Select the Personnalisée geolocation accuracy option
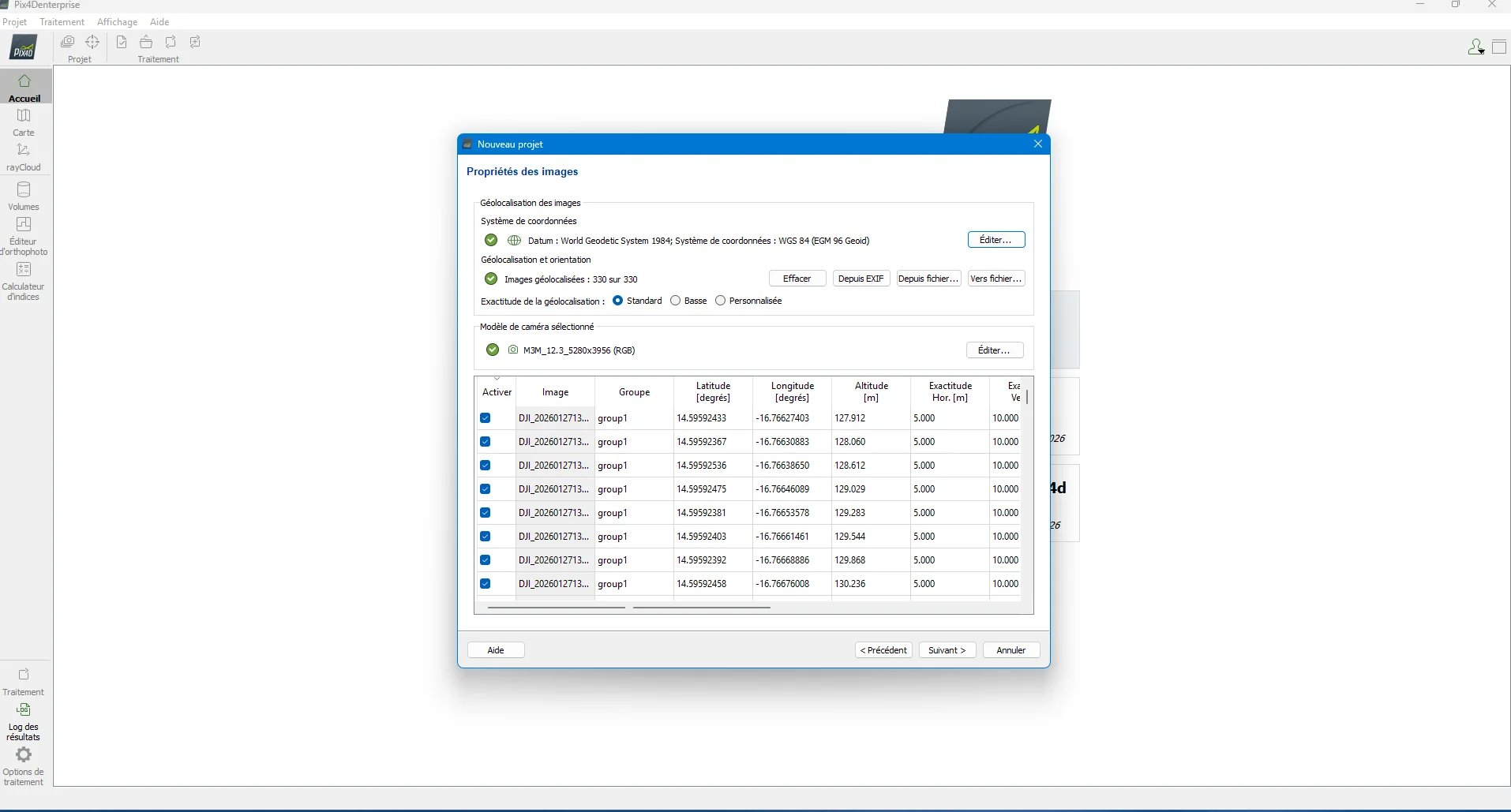The width and height of the screenshot is (1511, 812). click(720, 301)
